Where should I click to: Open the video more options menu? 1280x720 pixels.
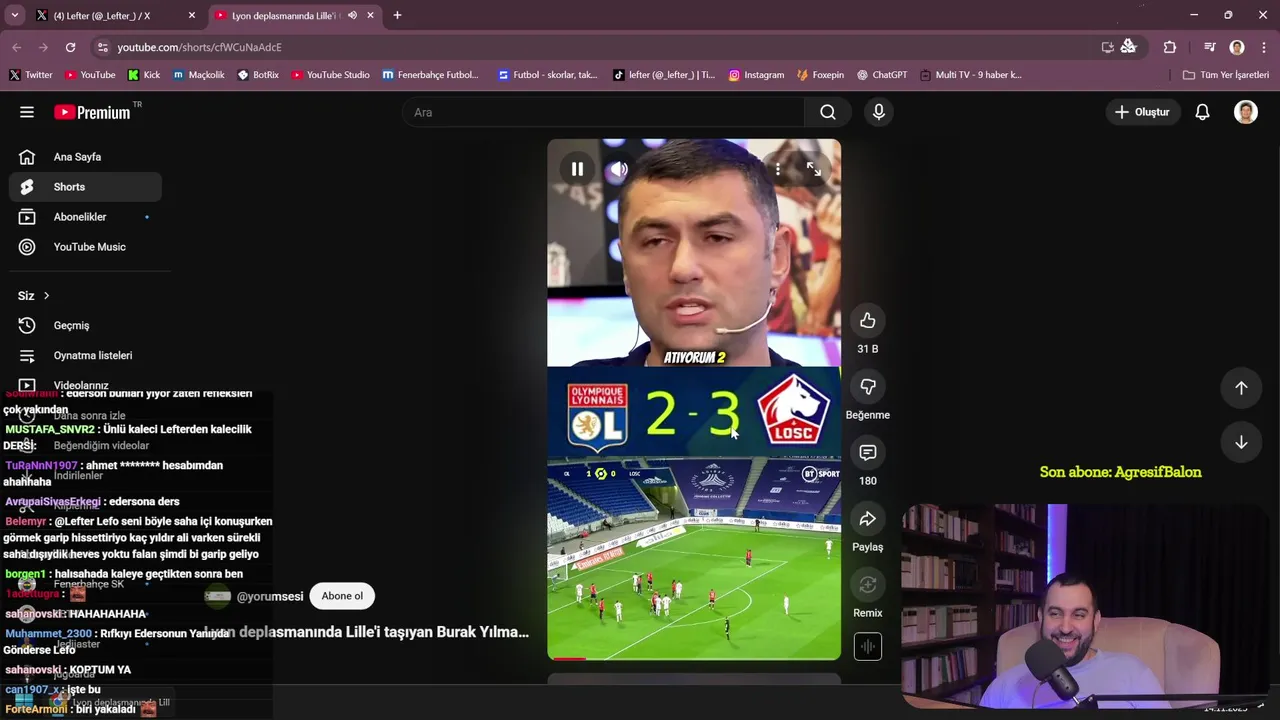[x=777, y=169]
